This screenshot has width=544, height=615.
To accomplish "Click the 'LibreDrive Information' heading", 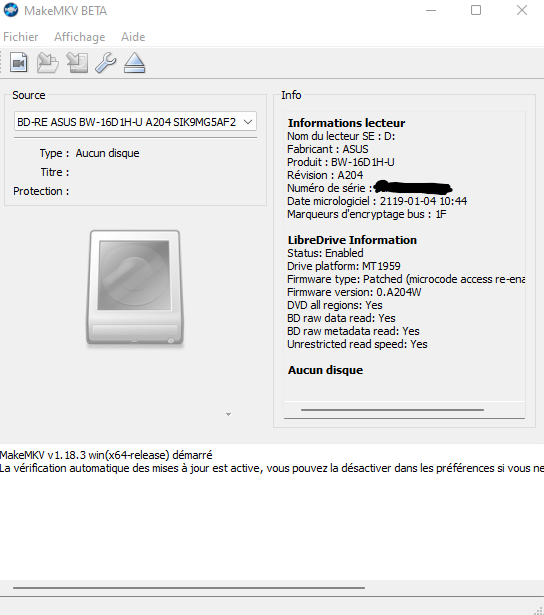I will point(352,240).
